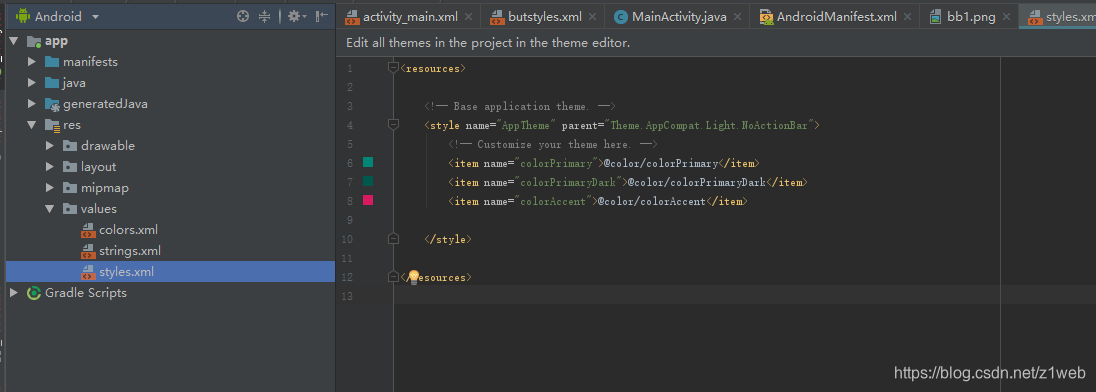Expand the manifests folder
This screenshot has width=1096, height=392.
(31, 62)
